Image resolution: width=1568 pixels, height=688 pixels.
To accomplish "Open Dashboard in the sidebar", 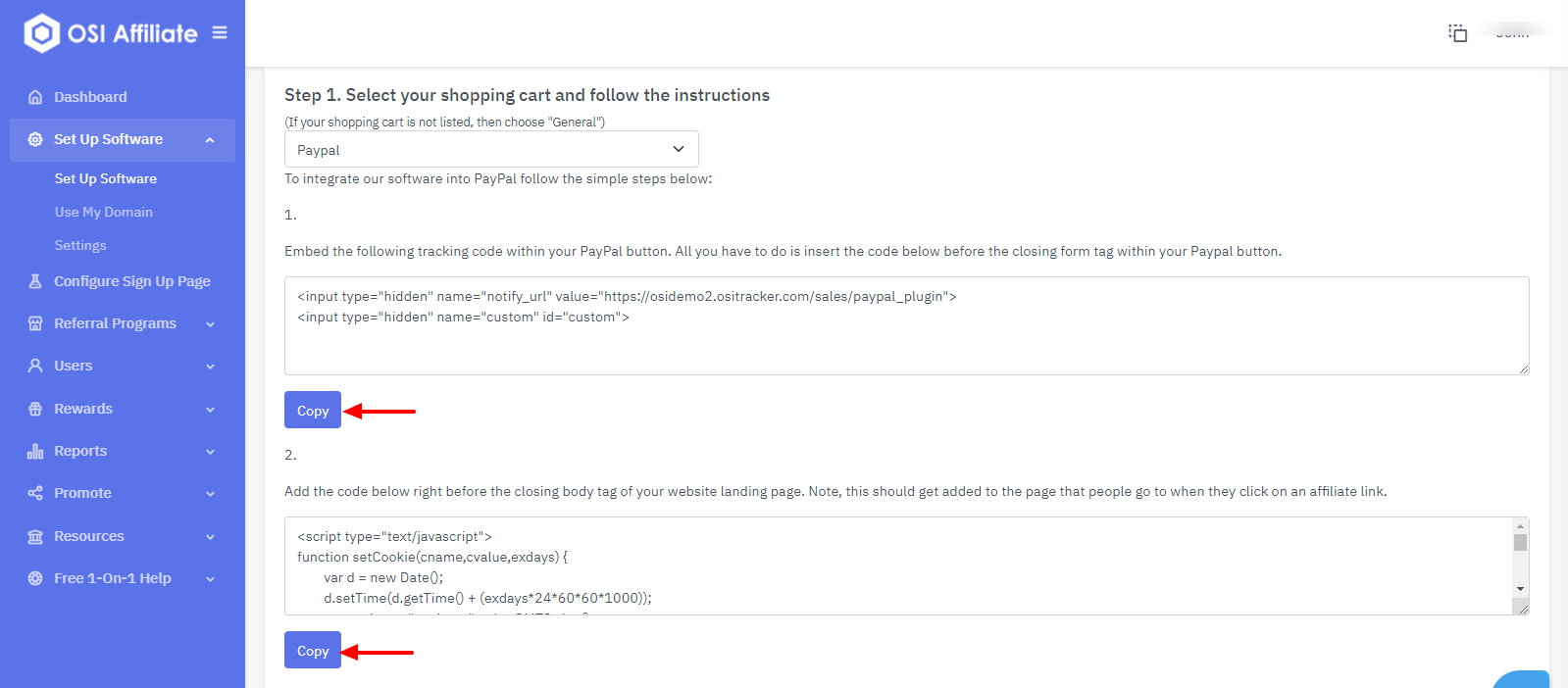I will 90,97.
